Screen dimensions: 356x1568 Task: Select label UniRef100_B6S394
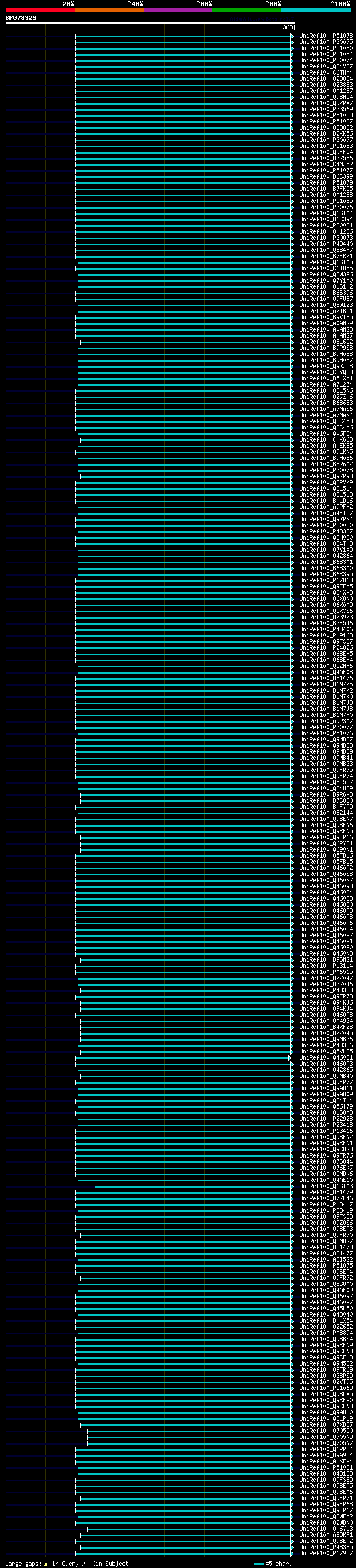(x=326, y=219)
